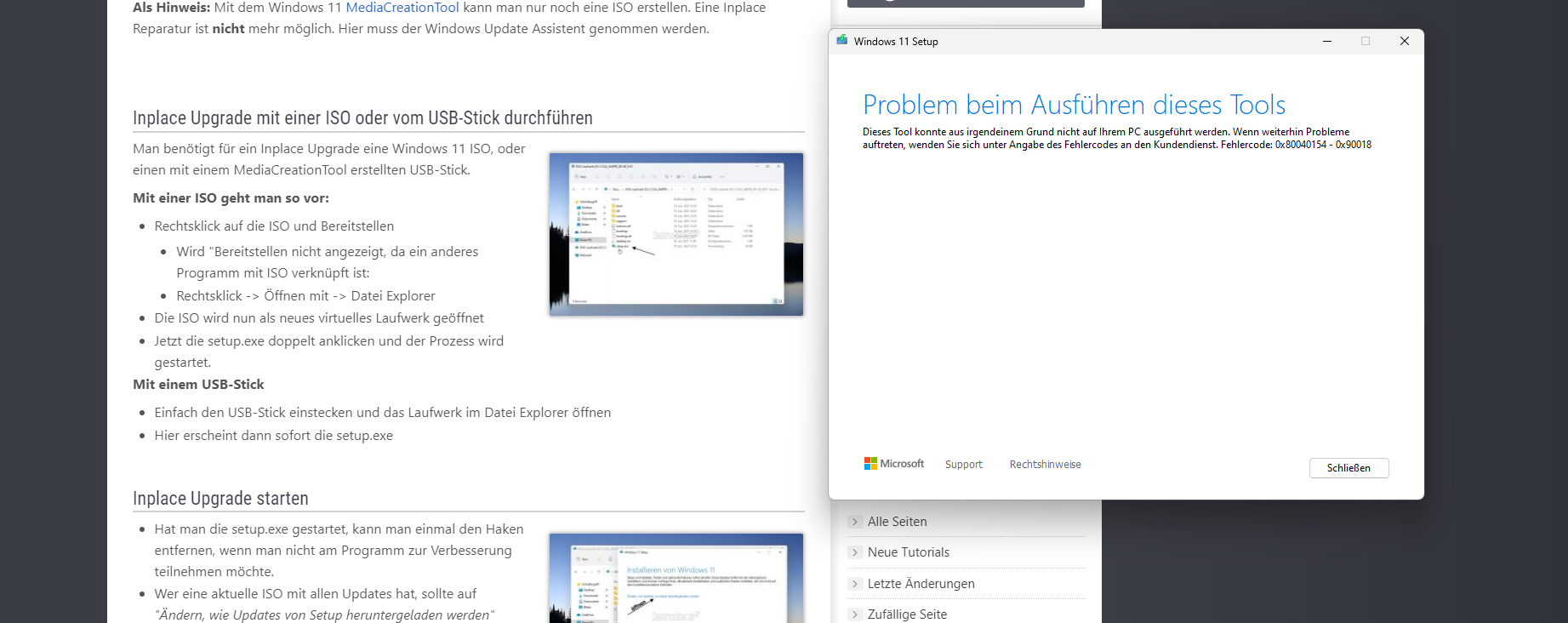Click bullet 'Einfach den USB-Stick einstecken'
The width and height of the screenshot is (1568, 623).
click(x=382, y=413)
